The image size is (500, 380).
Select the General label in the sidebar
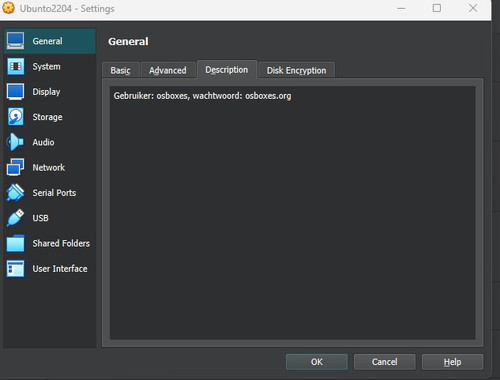[x=47, y=41]
